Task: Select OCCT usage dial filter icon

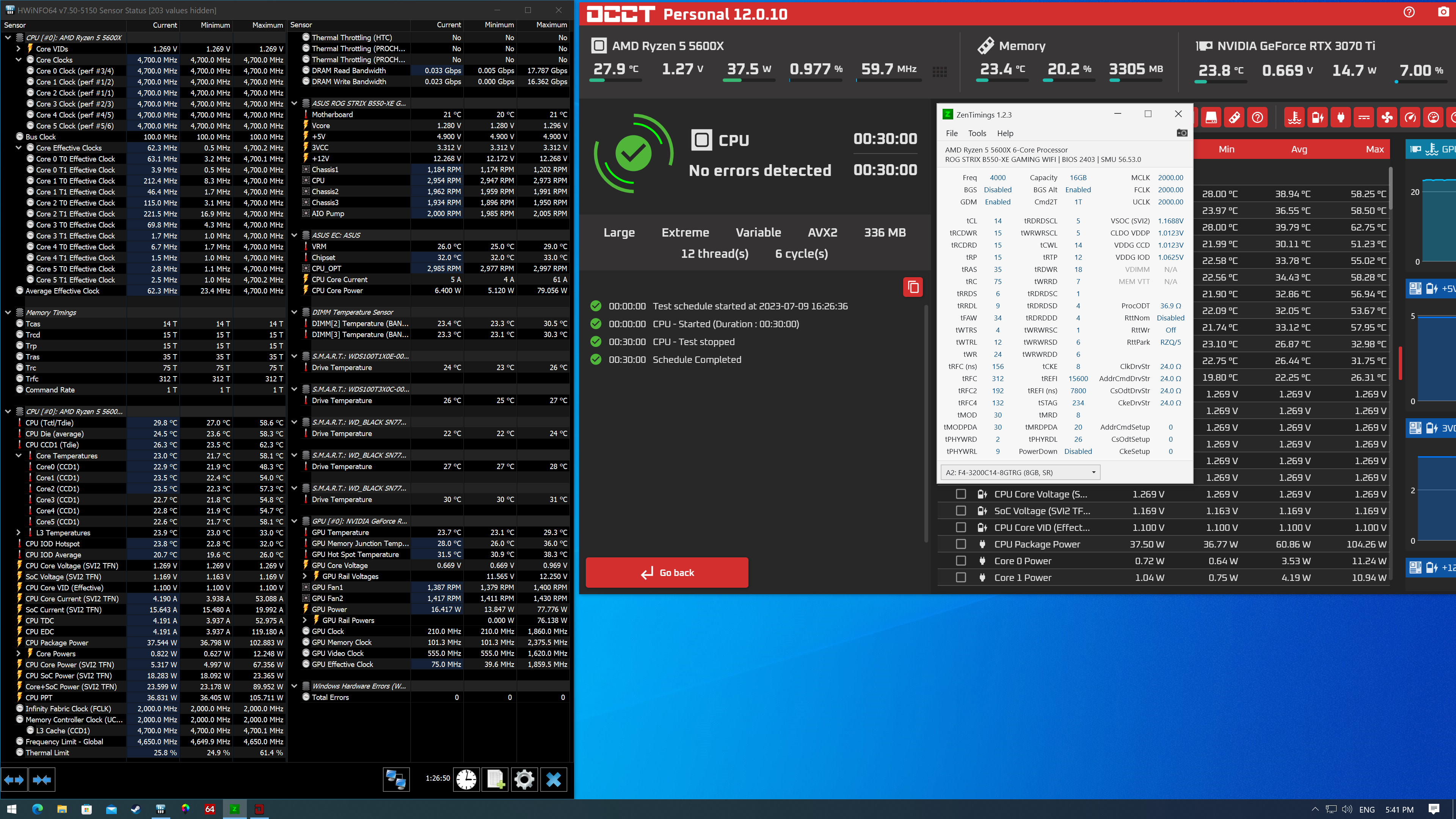Action: pyautogui.click(x=1433, y=118)
